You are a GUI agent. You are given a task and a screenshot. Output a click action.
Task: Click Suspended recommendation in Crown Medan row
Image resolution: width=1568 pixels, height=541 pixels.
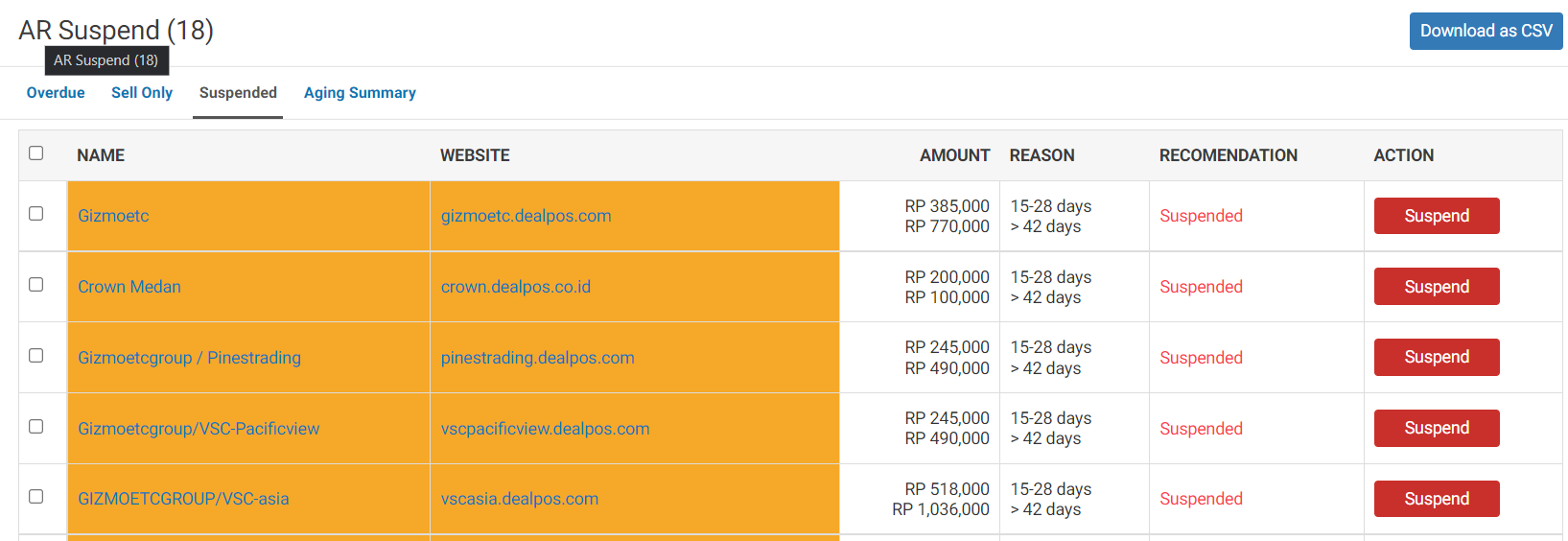click(1201, 287)
